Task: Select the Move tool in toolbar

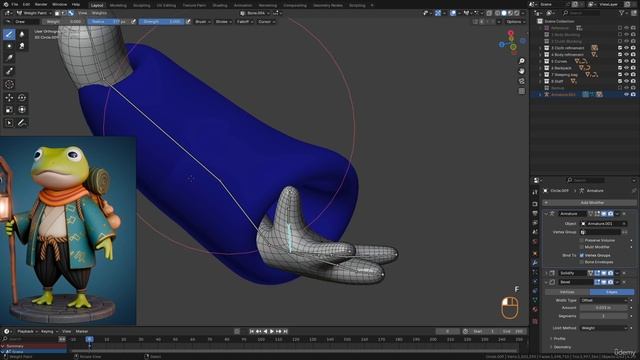Action: click(9, 98)
